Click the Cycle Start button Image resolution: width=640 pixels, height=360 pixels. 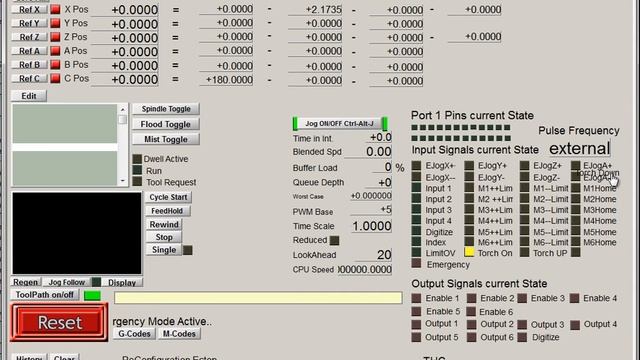click(168, 197)
